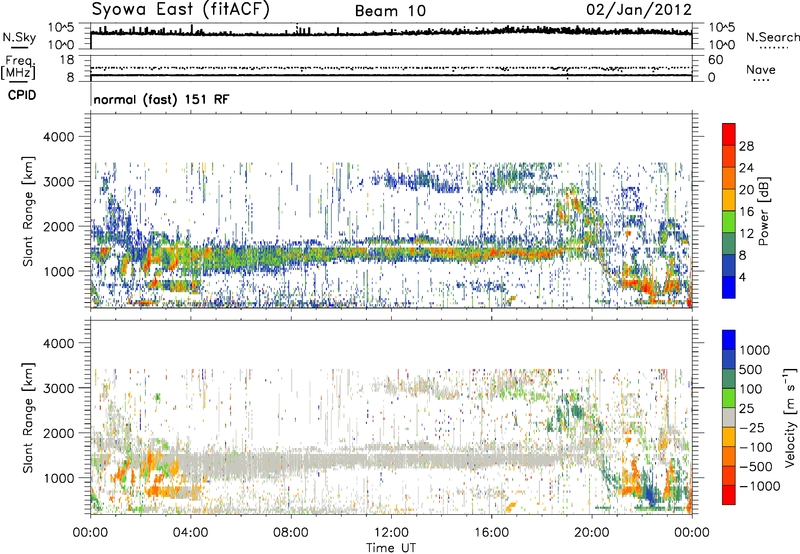Click the "18" frequency axis tick label
Image resolution: width=800 pixels, height=554 pixels.
coord(67,60)
